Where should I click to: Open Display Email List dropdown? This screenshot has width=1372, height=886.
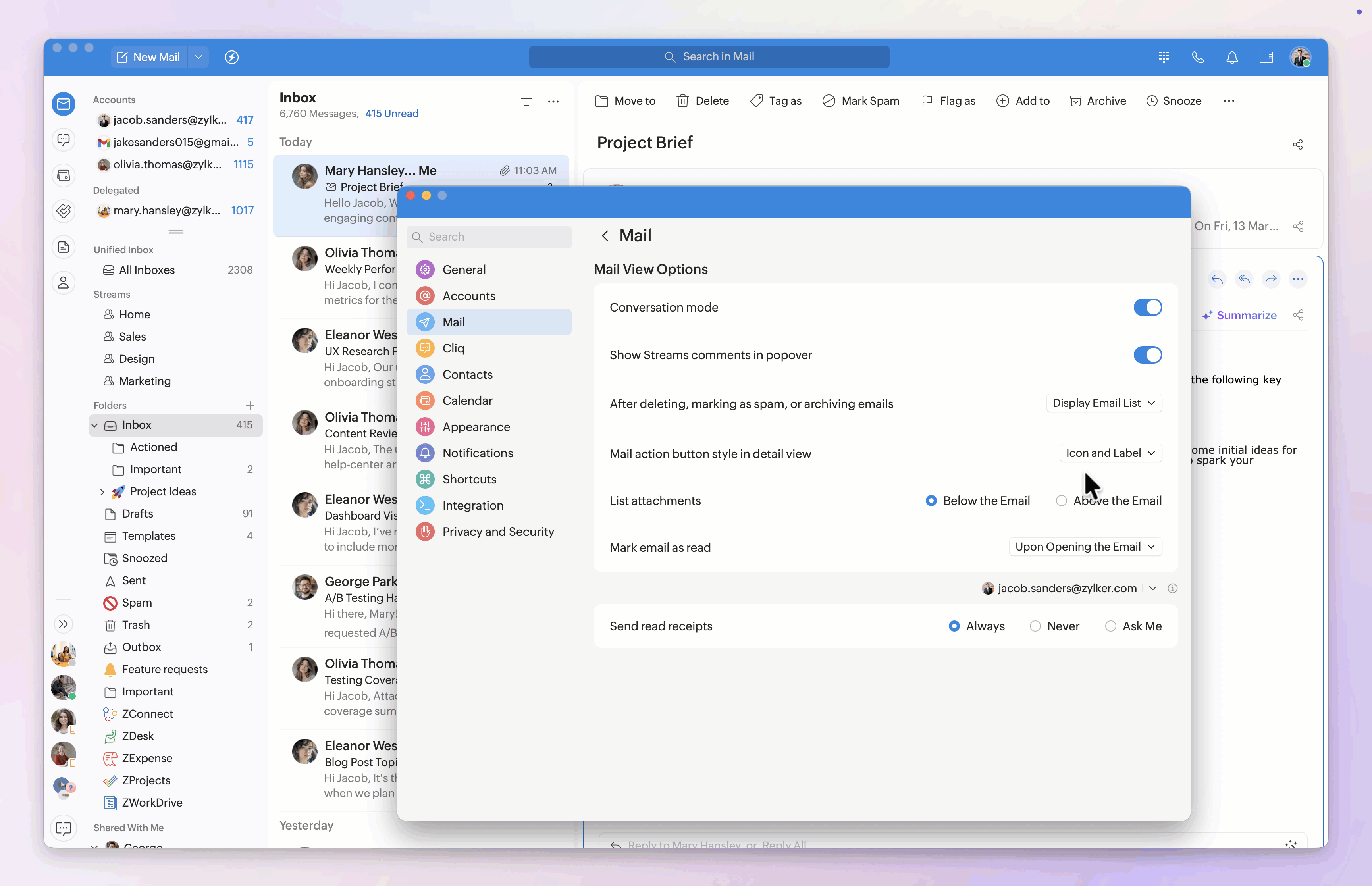(1103, 403)
